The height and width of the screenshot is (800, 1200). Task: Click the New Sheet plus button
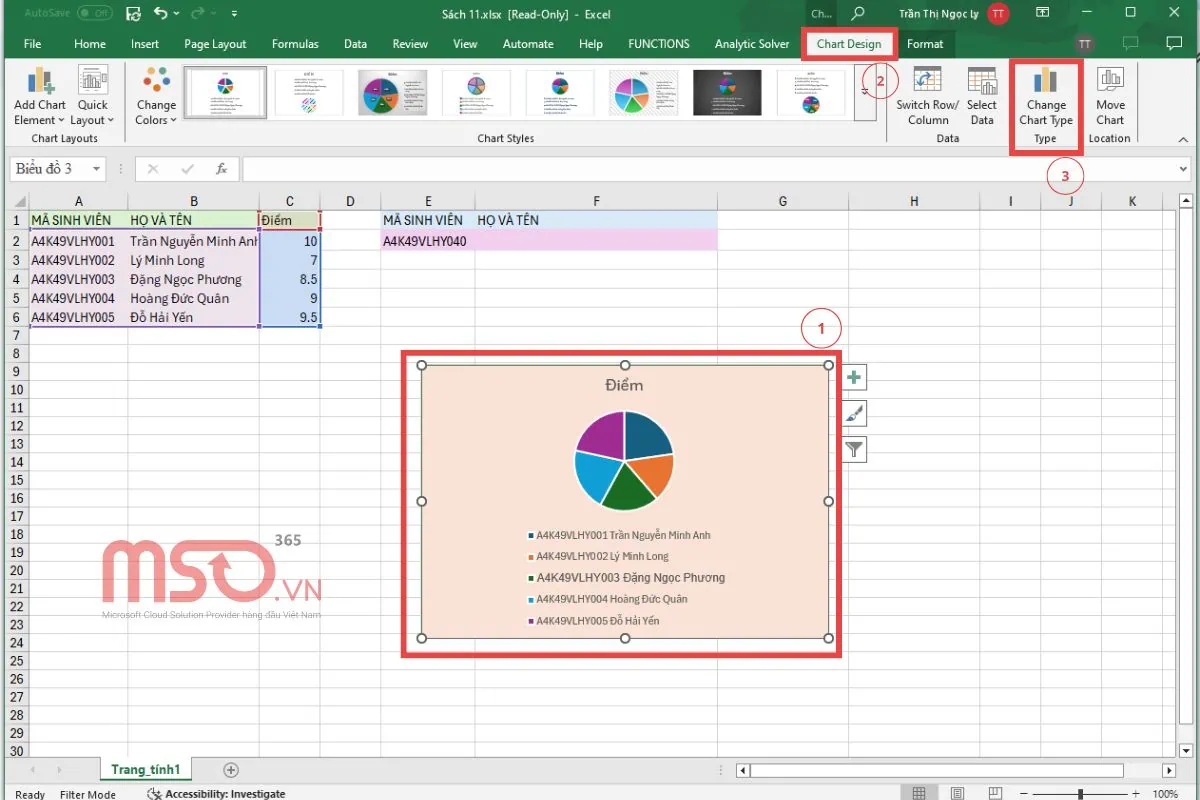tap(230, 770)
